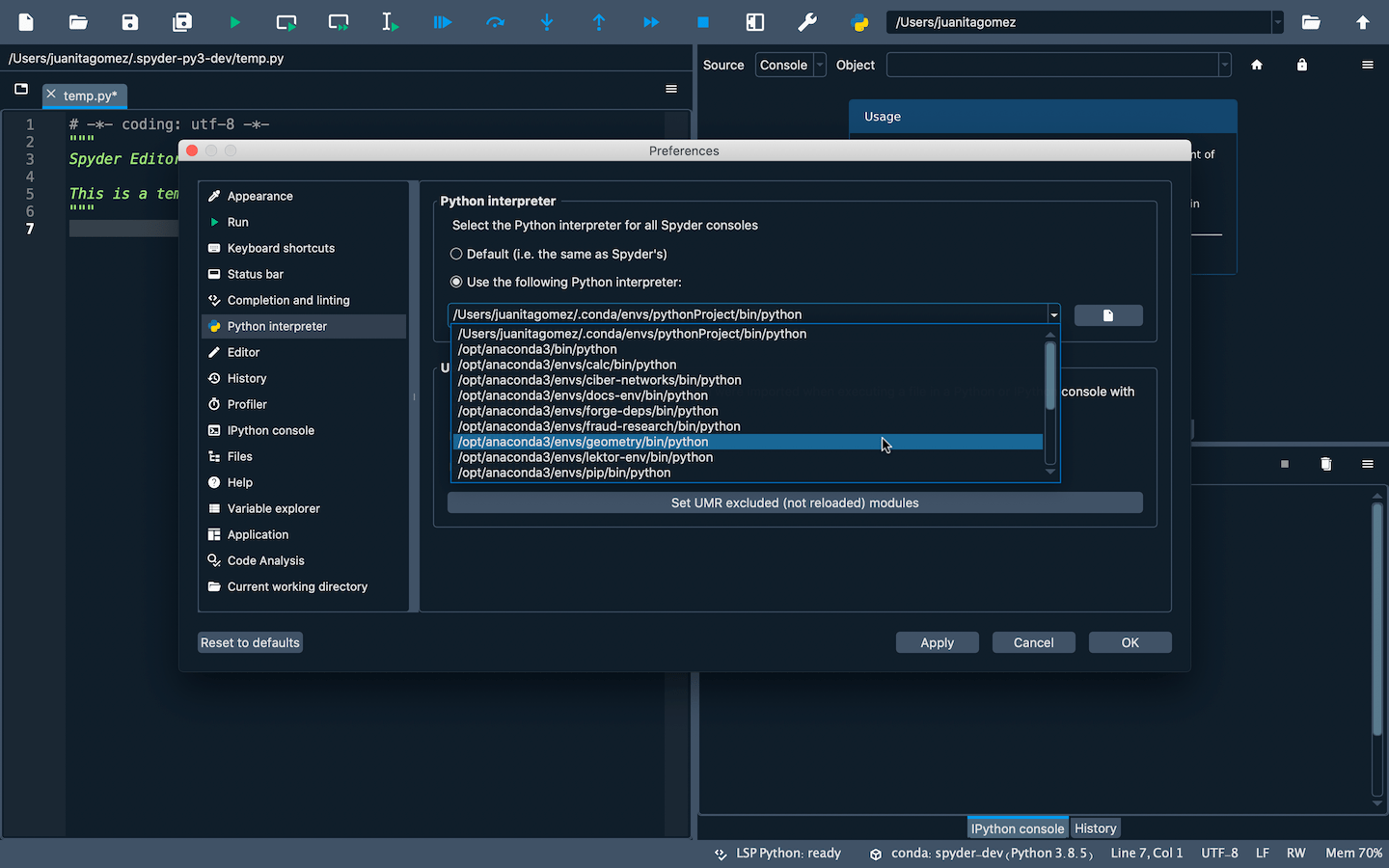Click the debug file icon in the toolbar
Viewport: 1389px width, 868px height.
[442, 21]
